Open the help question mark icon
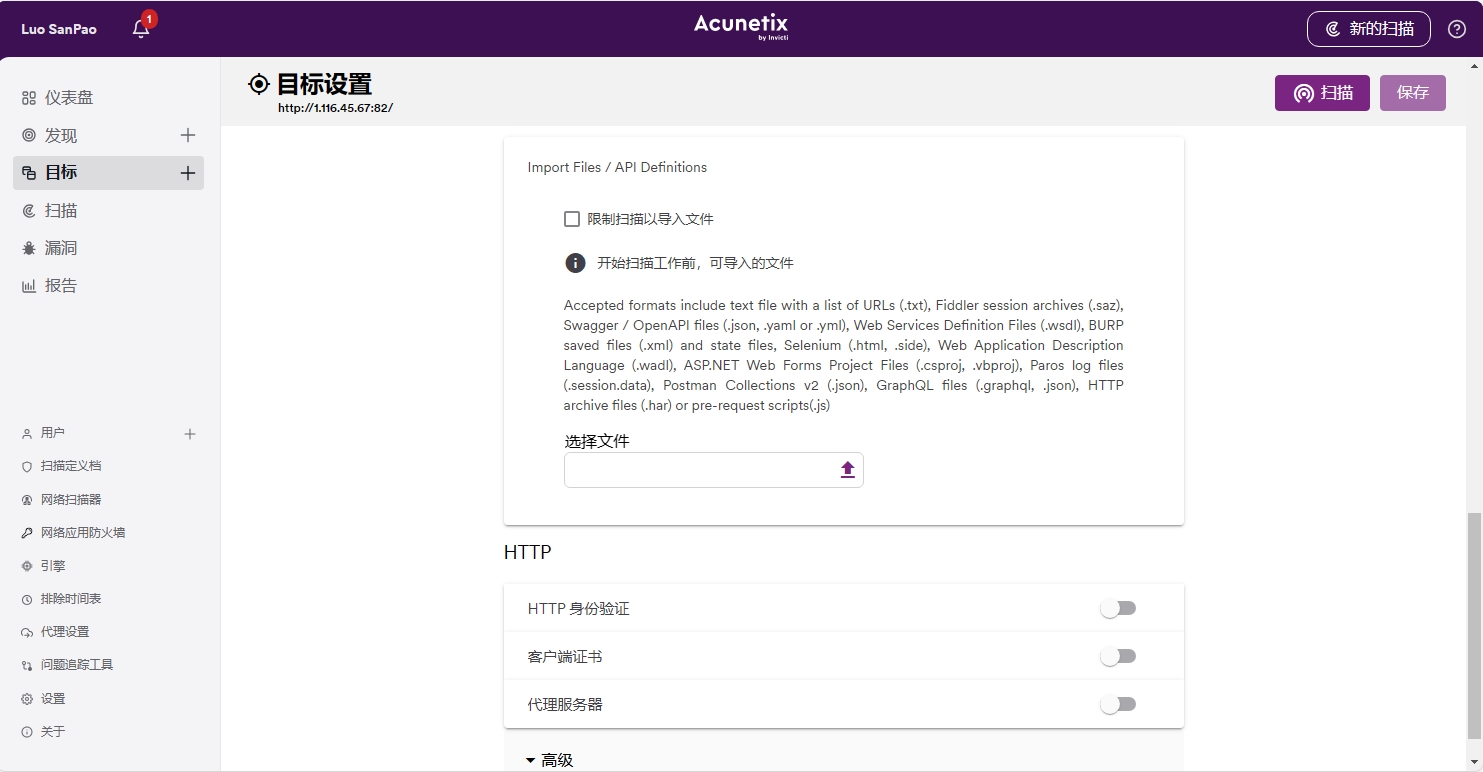The width and height of the screenshot is (1483, 772). click(1457, 29)
